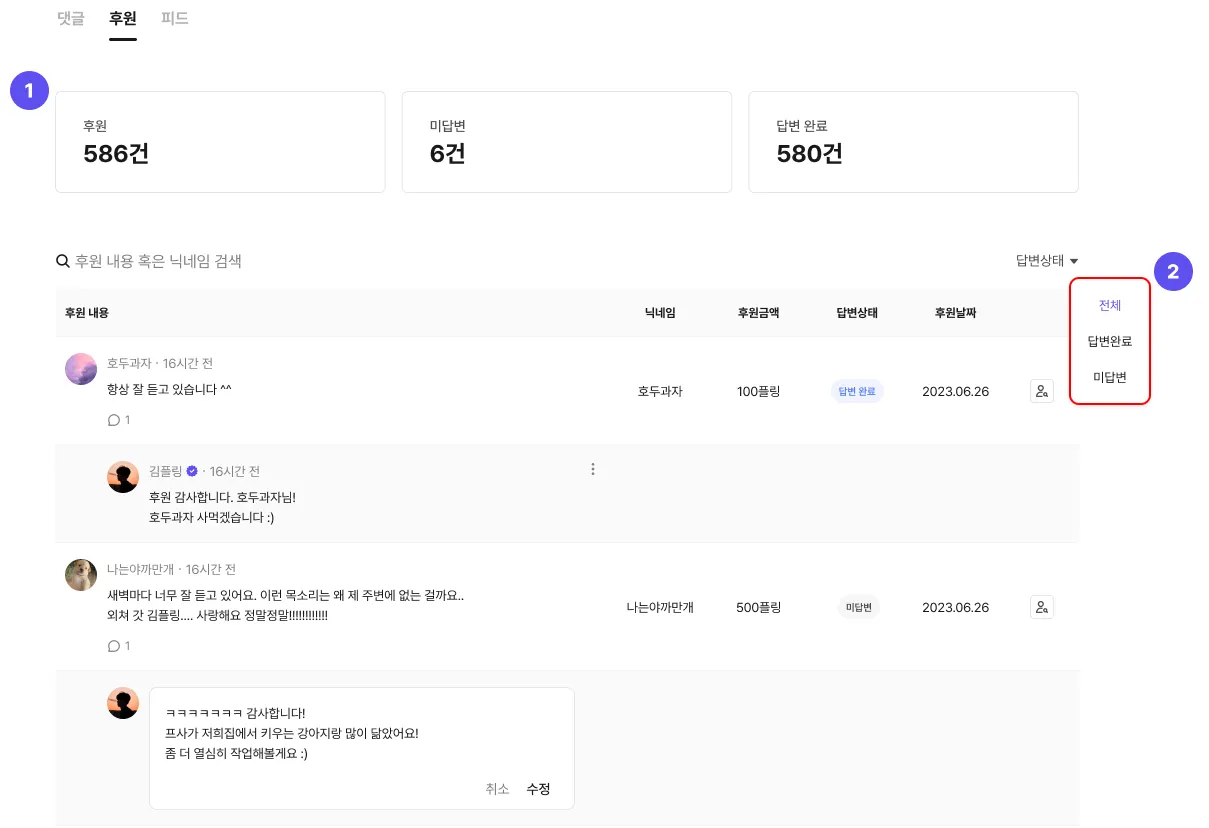The height and width of the screenshot is (828, 1209).
Task: Select 전체 in the filter list
Action: pos(1110,306)
